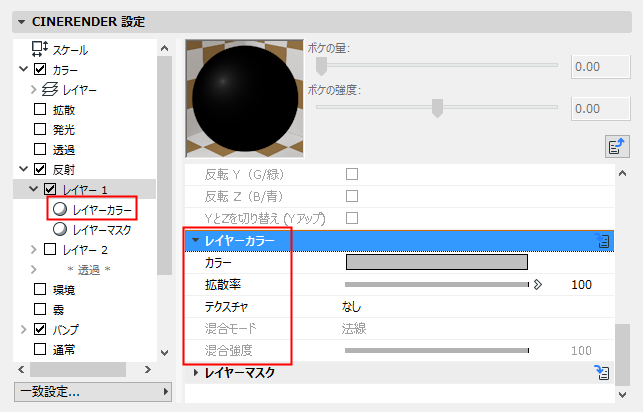Toggle the 反転 Y (G/緑) checkbox
Screen dimensions: 643x412
click(352, 174)
